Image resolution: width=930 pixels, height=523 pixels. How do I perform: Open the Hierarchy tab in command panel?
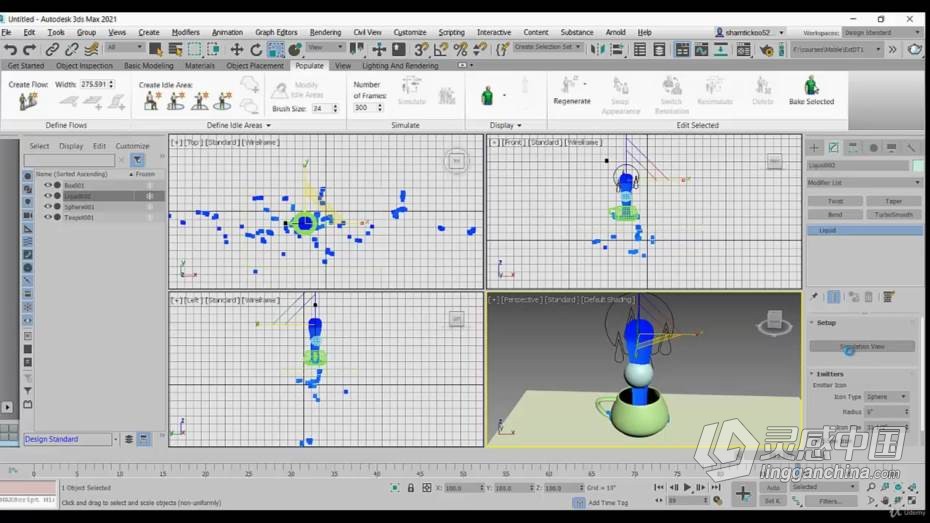[853, 148]
